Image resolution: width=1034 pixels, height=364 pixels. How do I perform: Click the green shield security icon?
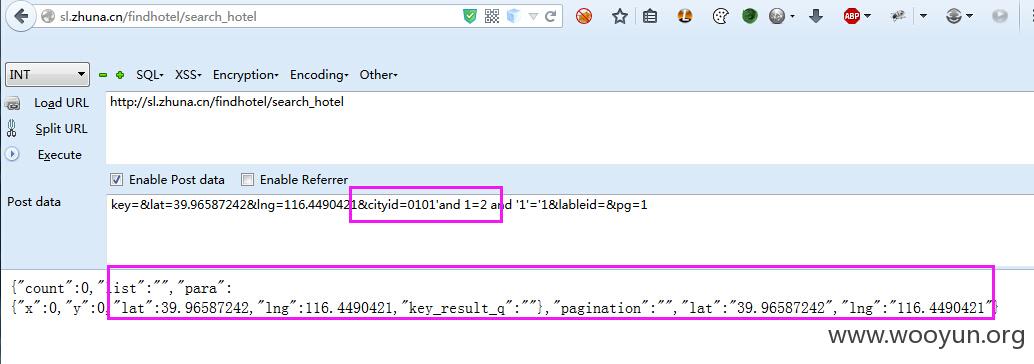coord(470,17)
